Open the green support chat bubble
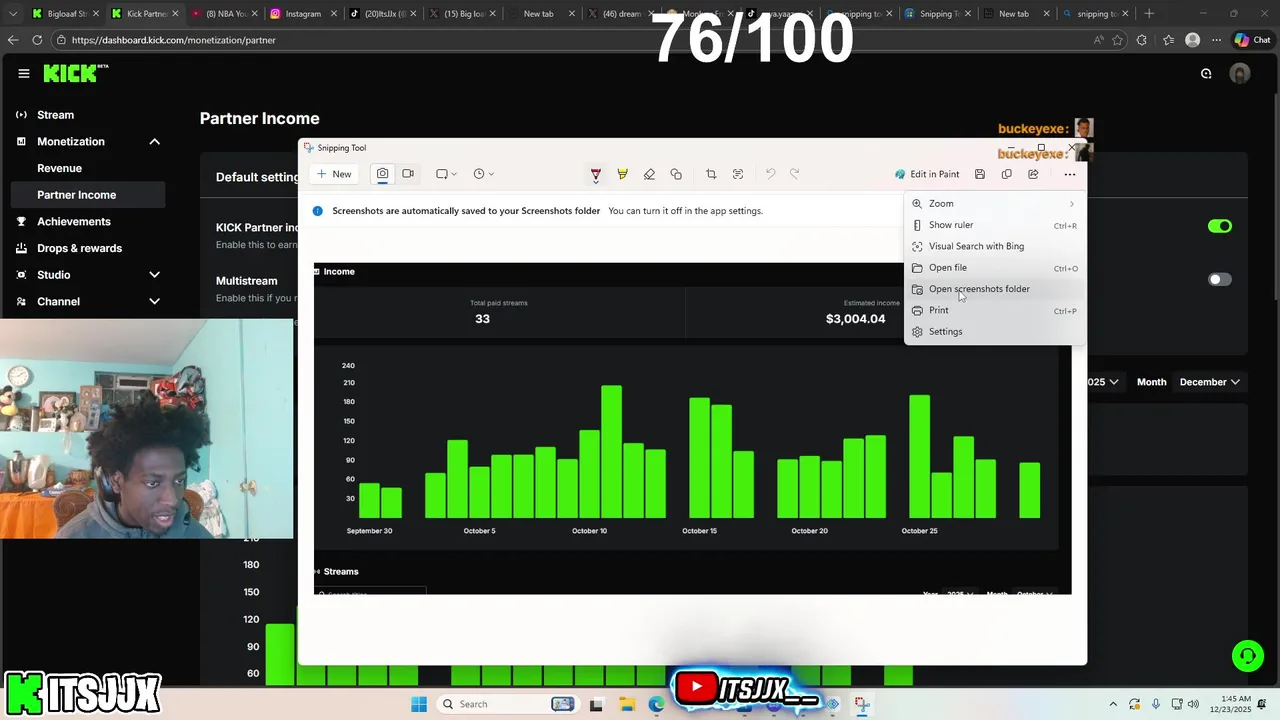 point(1247,656)
